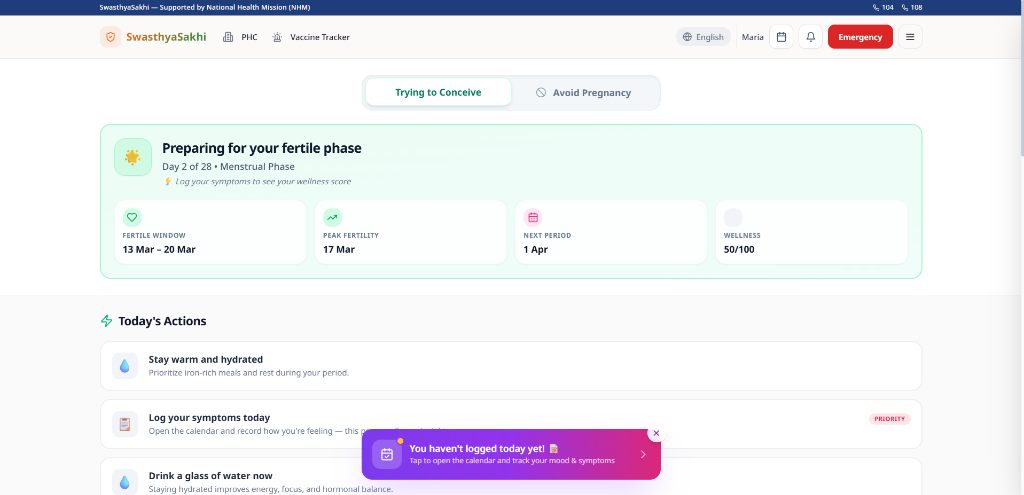Click the prohibited icon on Avoid Pregnancy tab
The width and height of the screenshot is (1024, 495).
(x=541, y=93)
